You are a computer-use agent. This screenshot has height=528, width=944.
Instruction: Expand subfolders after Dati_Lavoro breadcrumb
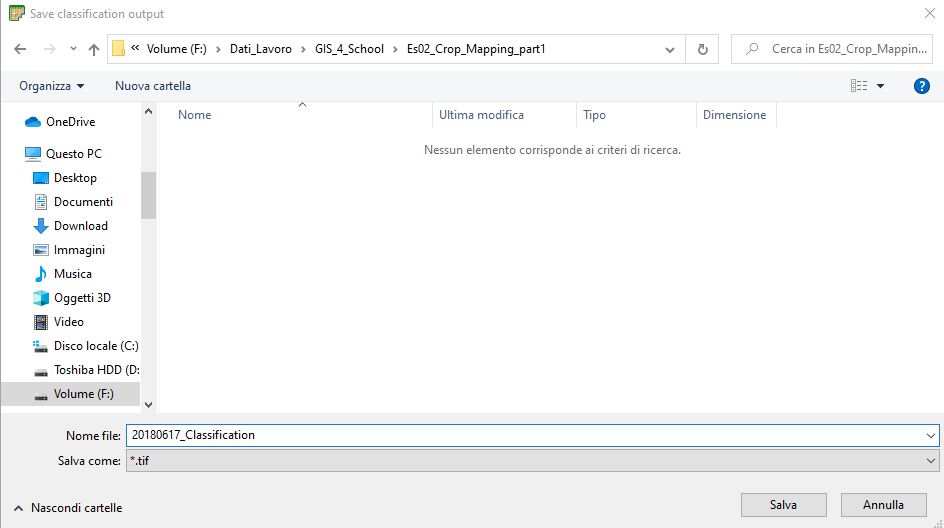(303, 49)
